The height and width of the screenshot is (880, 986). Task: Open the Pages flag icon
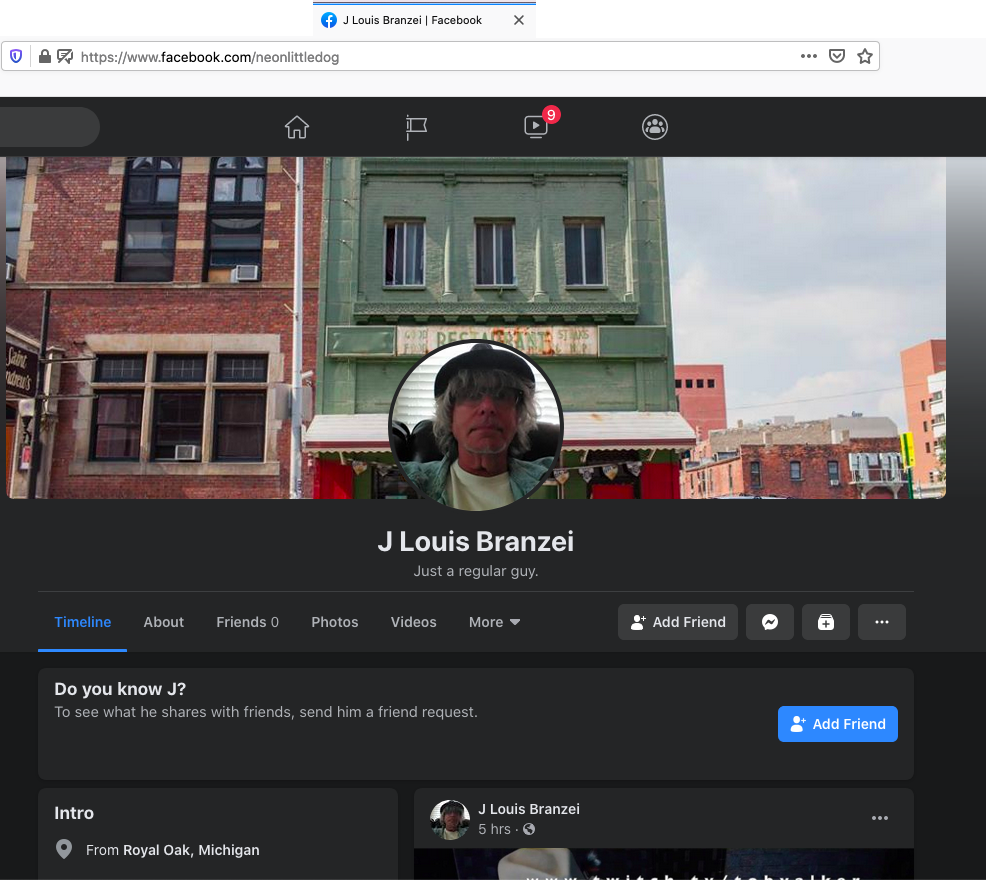tap(417, 127)
